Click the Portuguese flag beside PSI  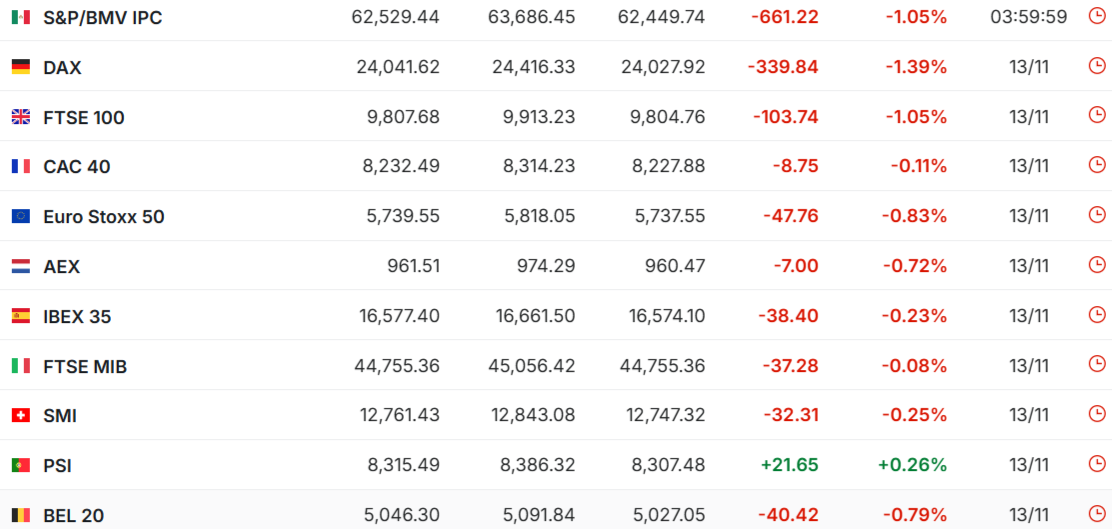click(x=21, y=465)
